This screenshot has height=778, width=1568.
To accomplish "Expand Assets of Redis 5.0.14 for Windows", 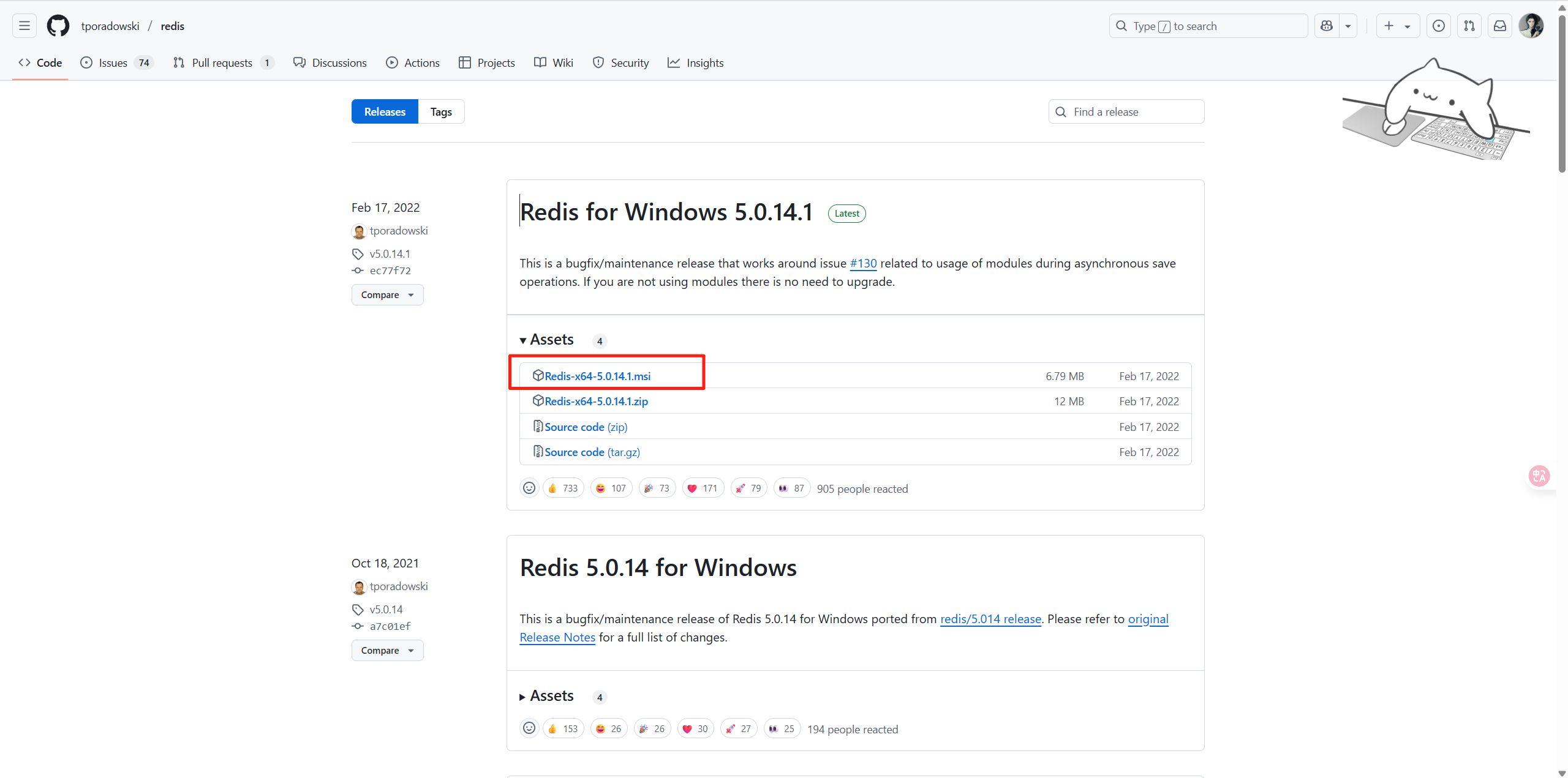I will pyautogui.click(x=547, y=696).
